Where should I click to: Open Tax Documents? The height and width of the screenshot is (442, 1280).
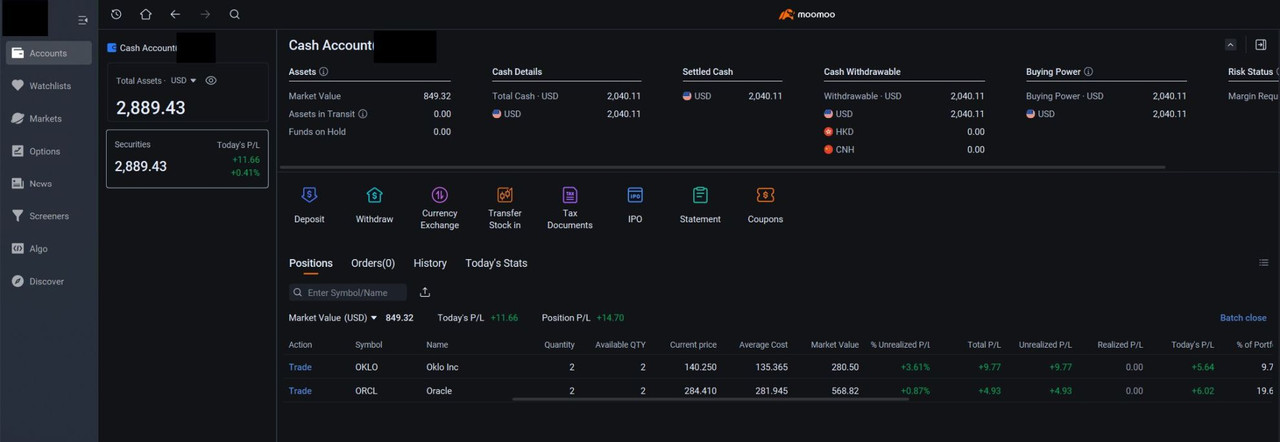click(x=570, y=195)
